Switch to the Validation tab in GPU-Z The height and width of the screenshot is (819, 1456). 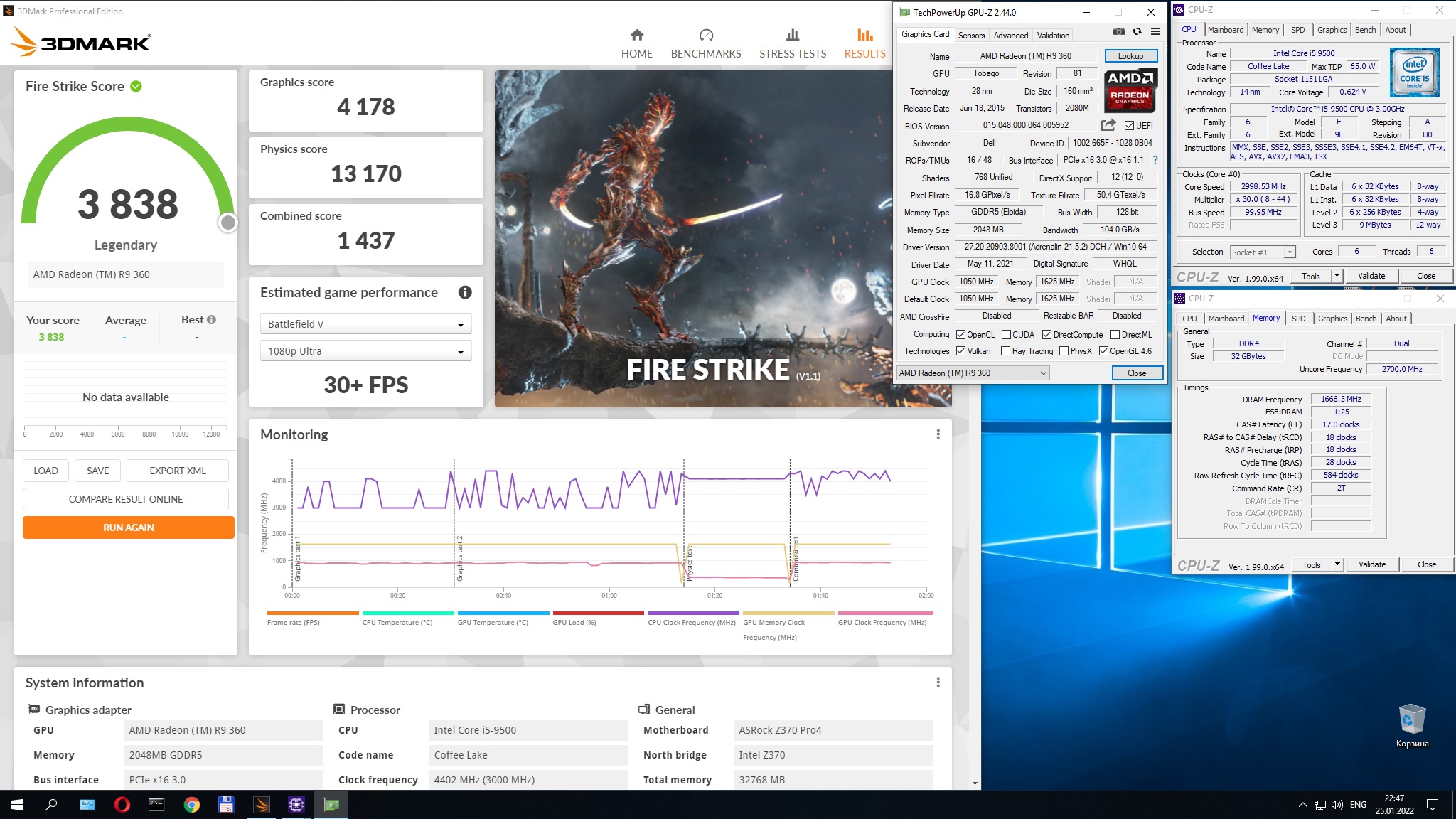[x=1053, y=36]
